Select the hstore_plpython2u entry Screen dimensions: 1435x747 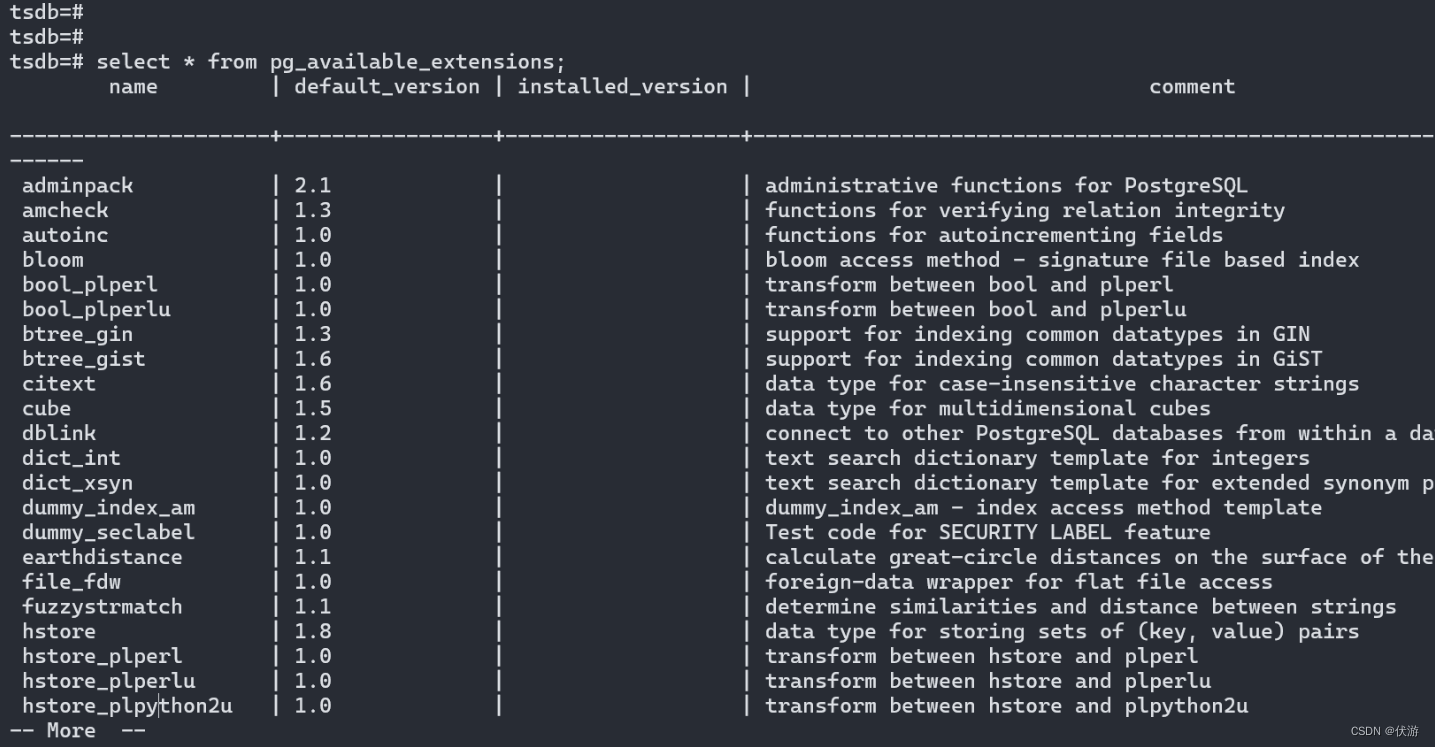coord(127,706)
